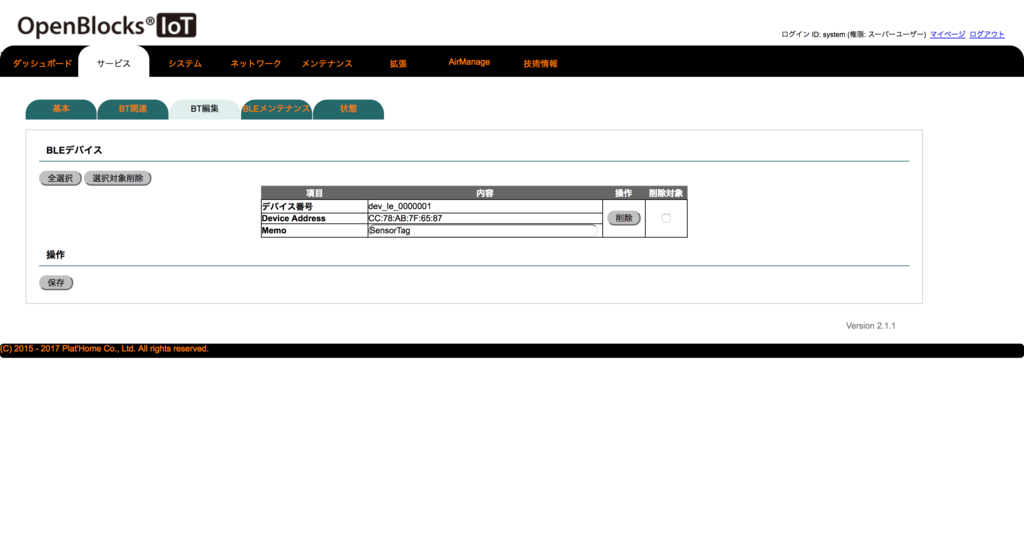Save settings with the 保存 button
The height and width of the screenshot is (540, 1024).
click(56, 283)
